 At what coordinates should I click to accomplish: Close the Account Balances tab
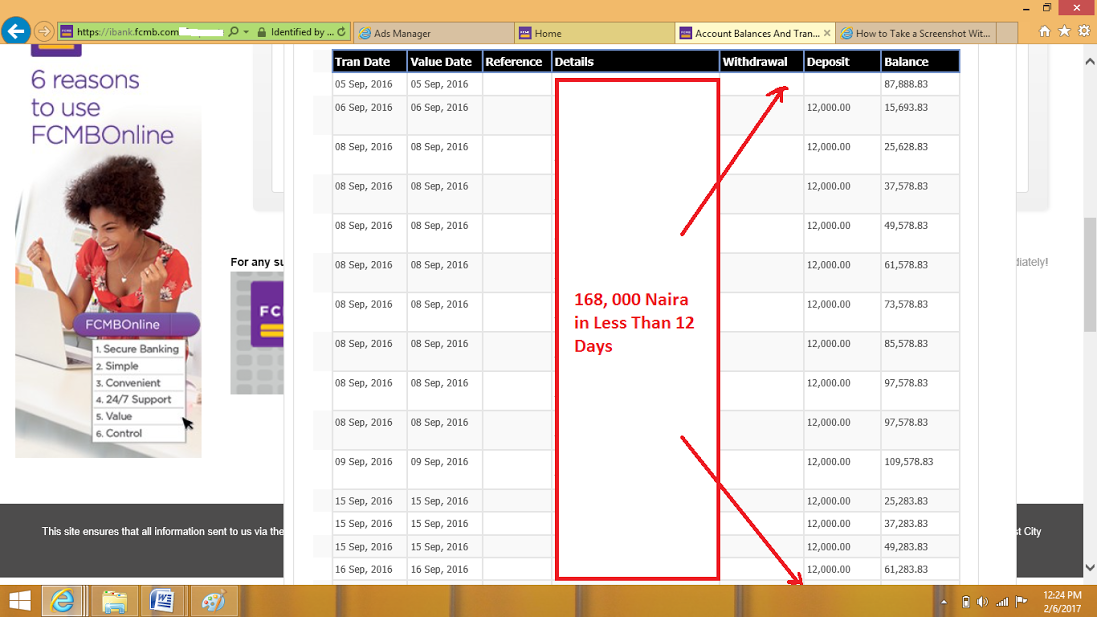click(827, 33)
